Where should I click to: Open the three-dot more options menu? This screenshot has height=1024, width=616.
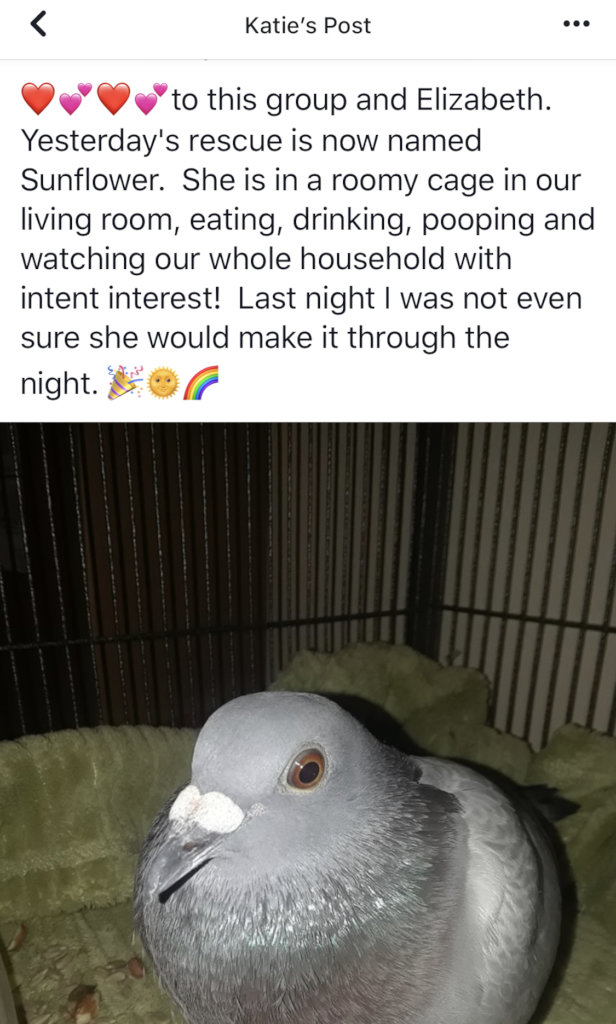pyautogui.click(x=576, y=24)
